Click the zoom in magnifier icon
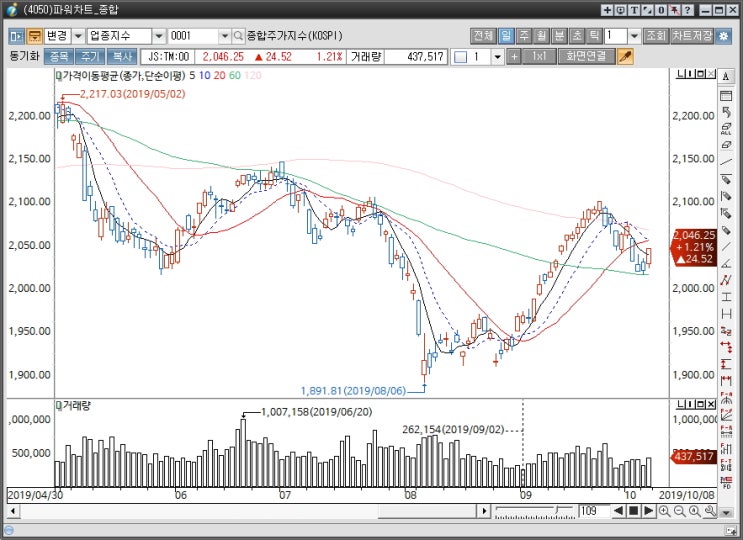743x540 pixels. coord(664,511)
